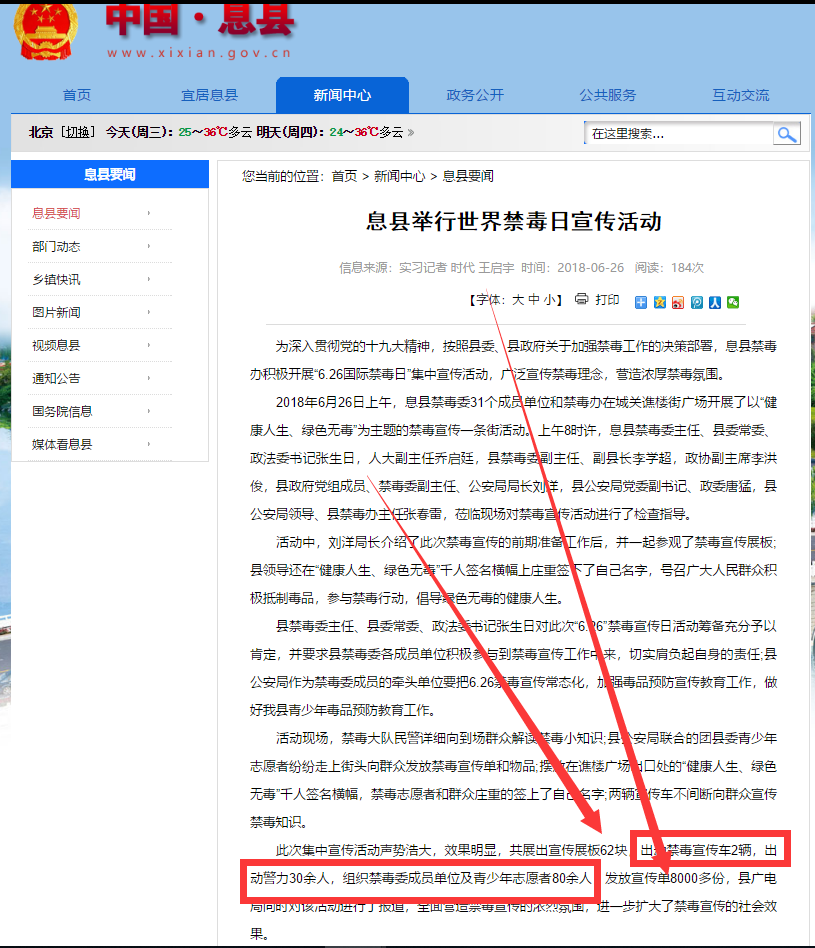815x948 pixels.
Task: Open the 政务公开 navigation tab
Action: (475, 95)
